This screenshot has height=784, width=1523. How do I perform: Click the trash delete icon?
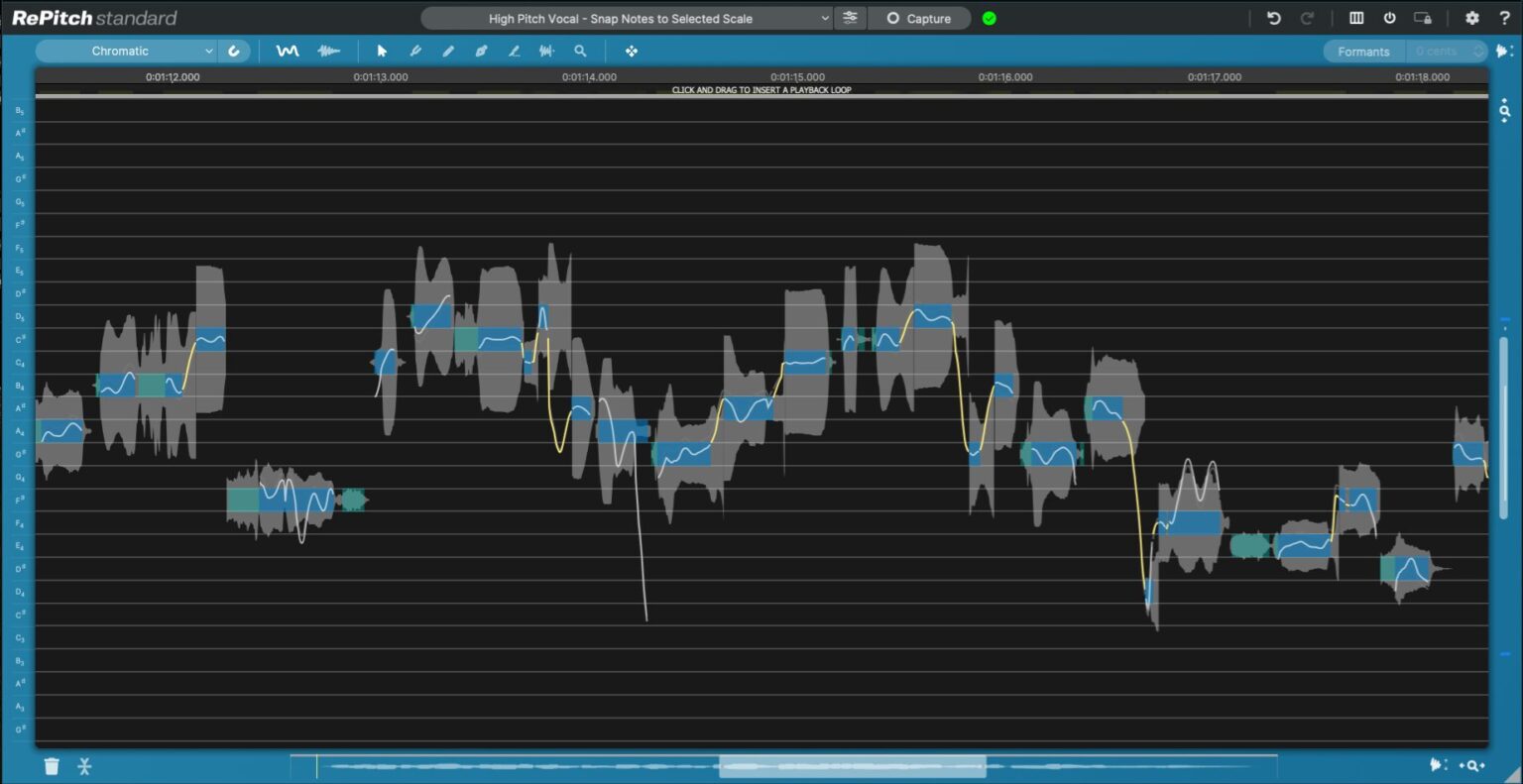click(52, 766)
